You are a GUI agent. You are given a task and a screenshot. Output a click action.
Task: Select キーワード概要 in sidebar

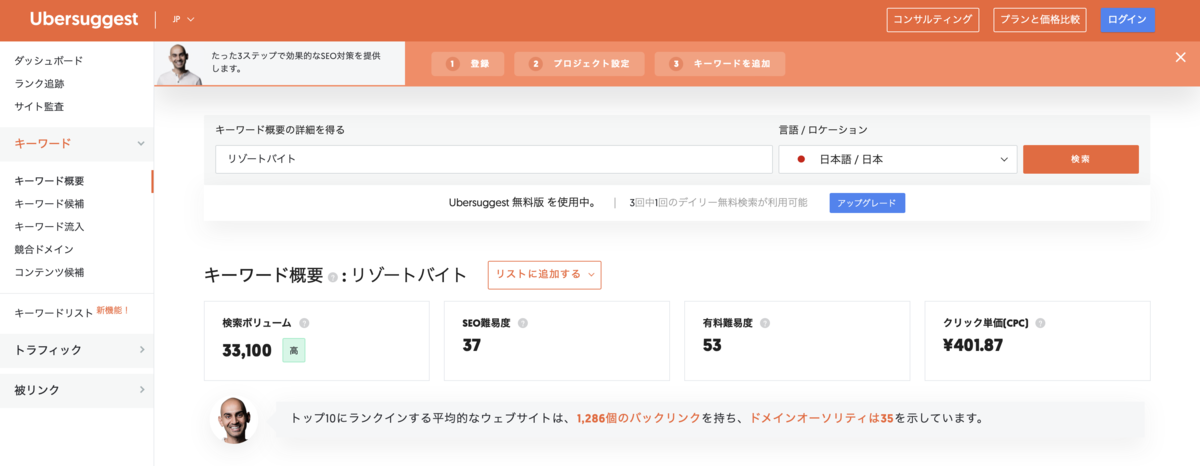(49, 181)
